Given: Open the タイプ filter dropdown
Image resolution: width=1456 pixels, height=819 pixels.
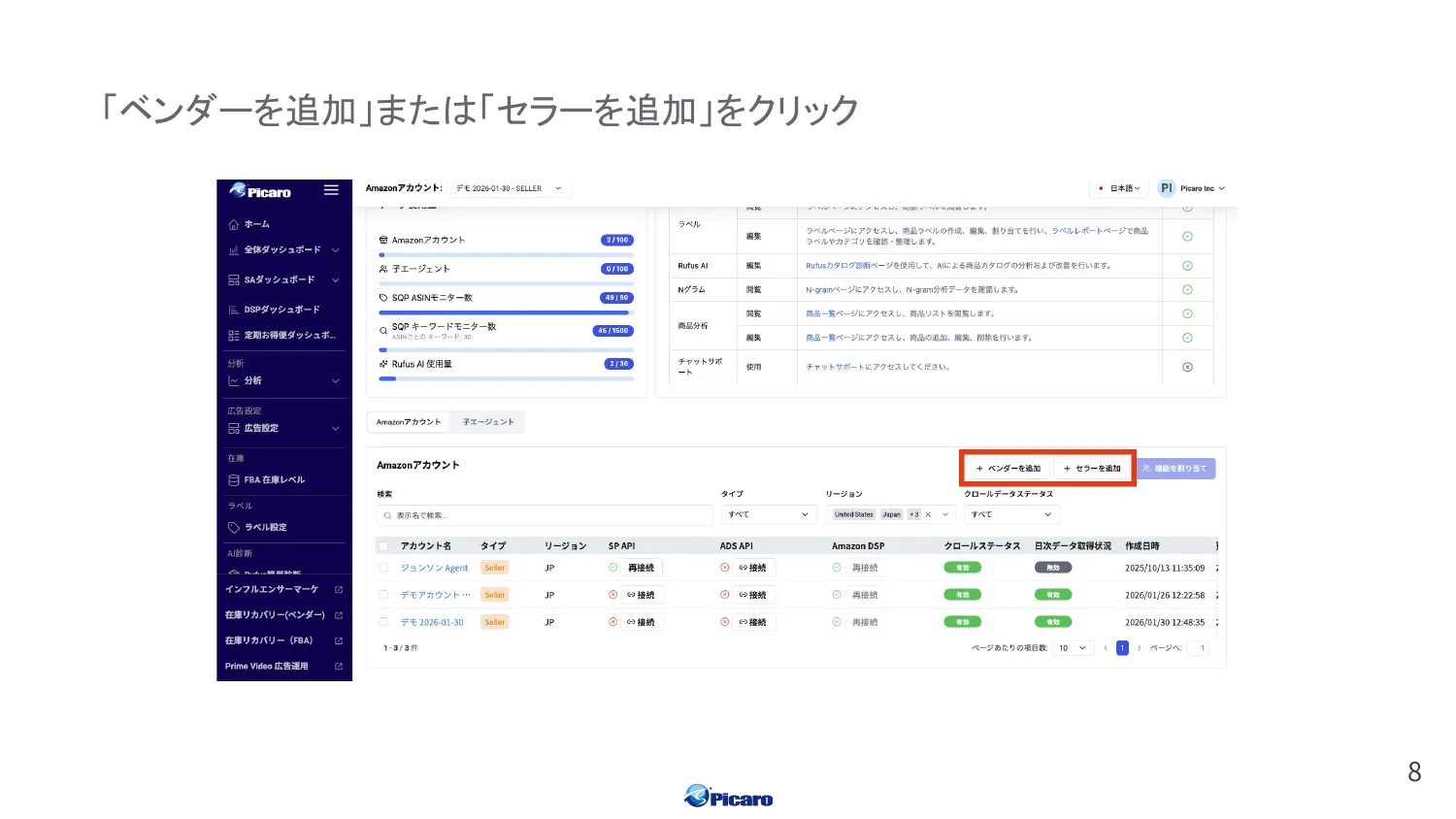Looking at the screenshot, I should [768, 515].
